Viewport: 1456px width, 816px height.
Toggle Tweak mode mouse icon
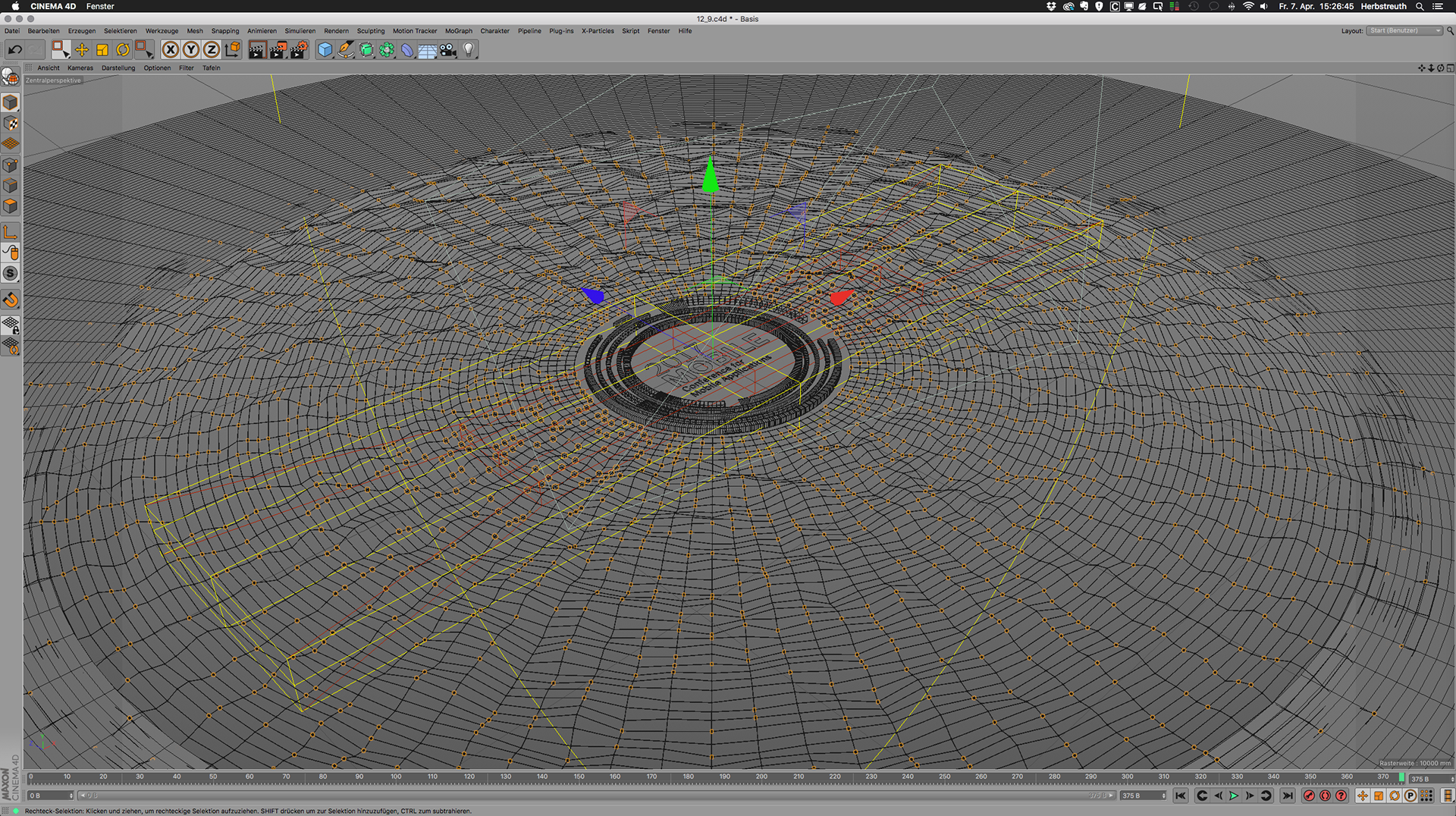tap(11, 253)
